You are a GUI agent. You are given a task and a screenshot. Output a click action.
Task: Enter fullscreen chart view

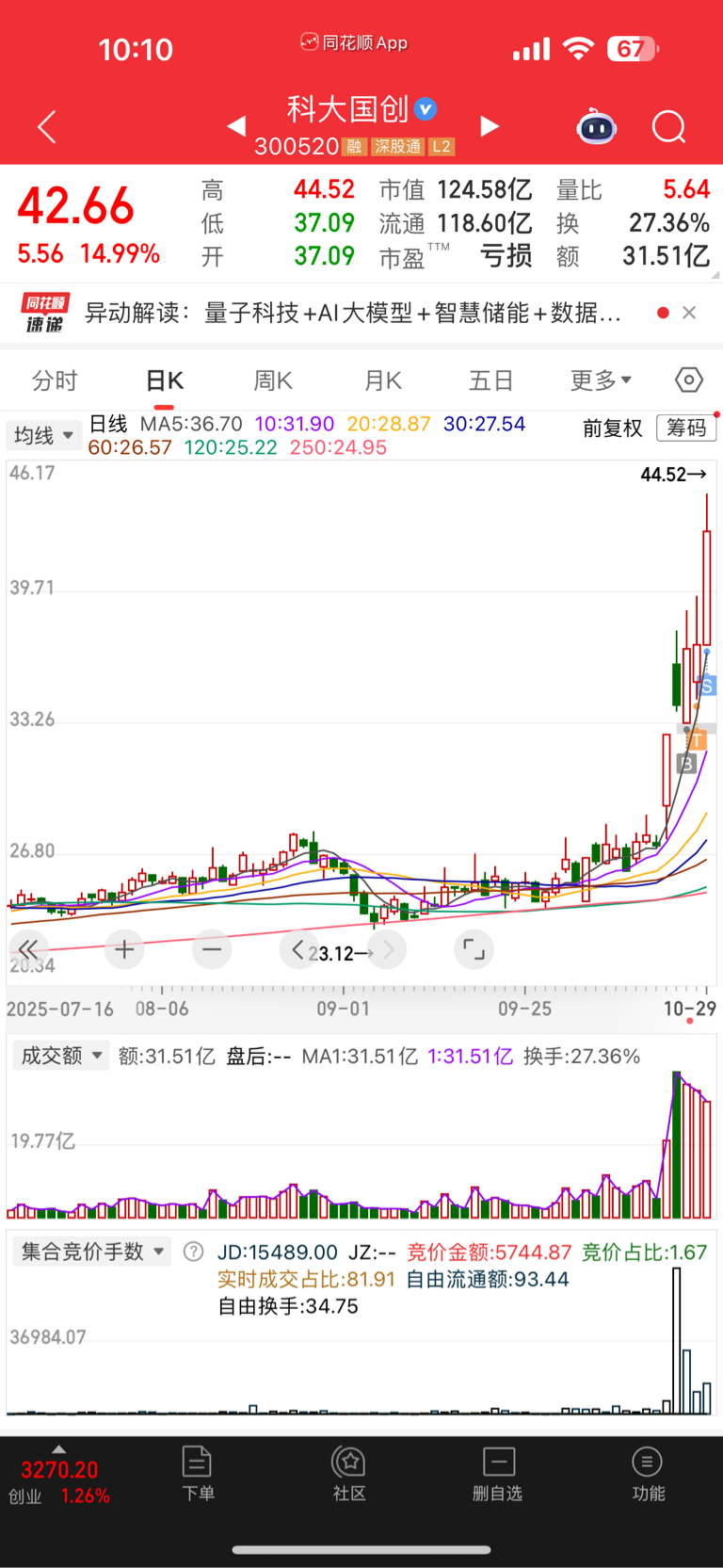pyautogui.click(x=474, y=949)
